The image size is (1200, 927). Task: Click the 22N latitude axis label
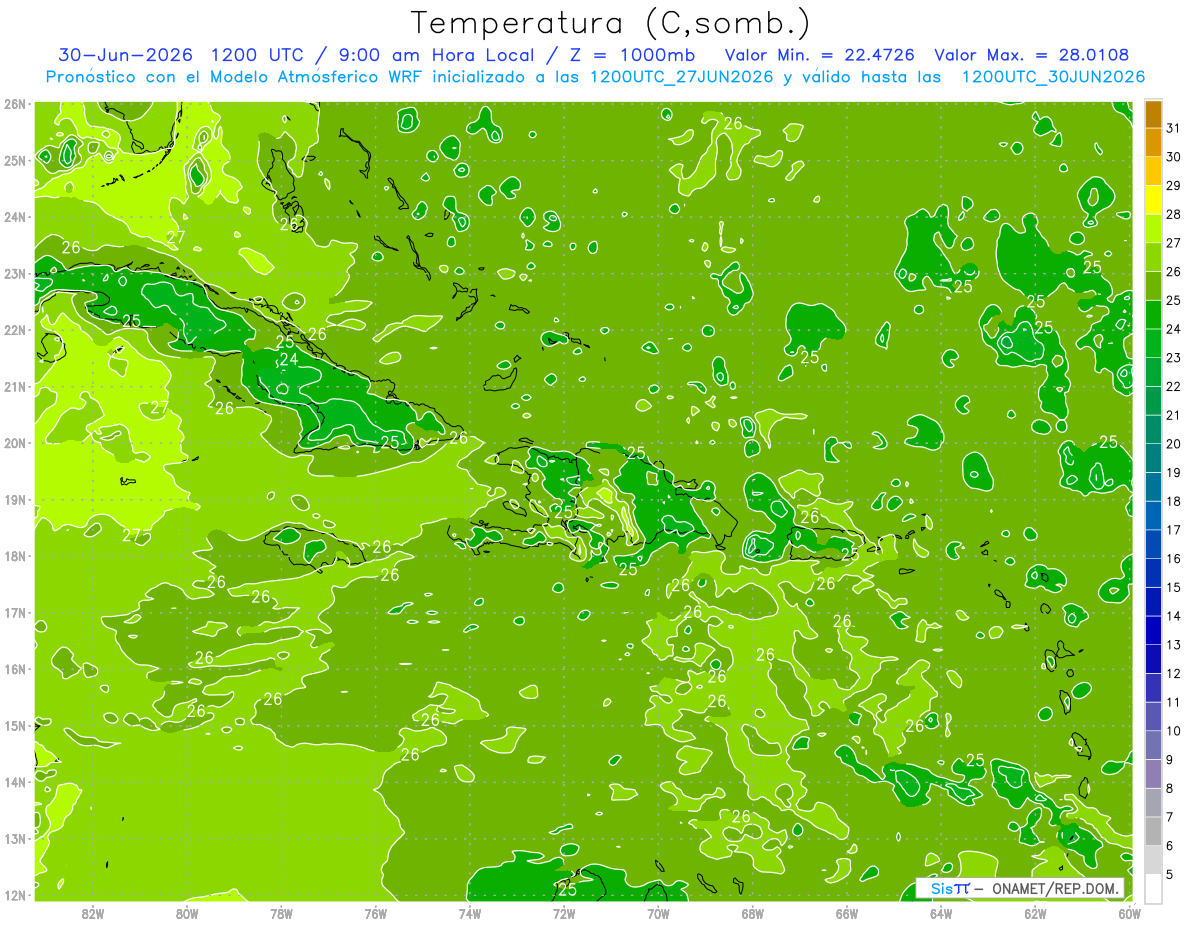(x=14, y=329)
